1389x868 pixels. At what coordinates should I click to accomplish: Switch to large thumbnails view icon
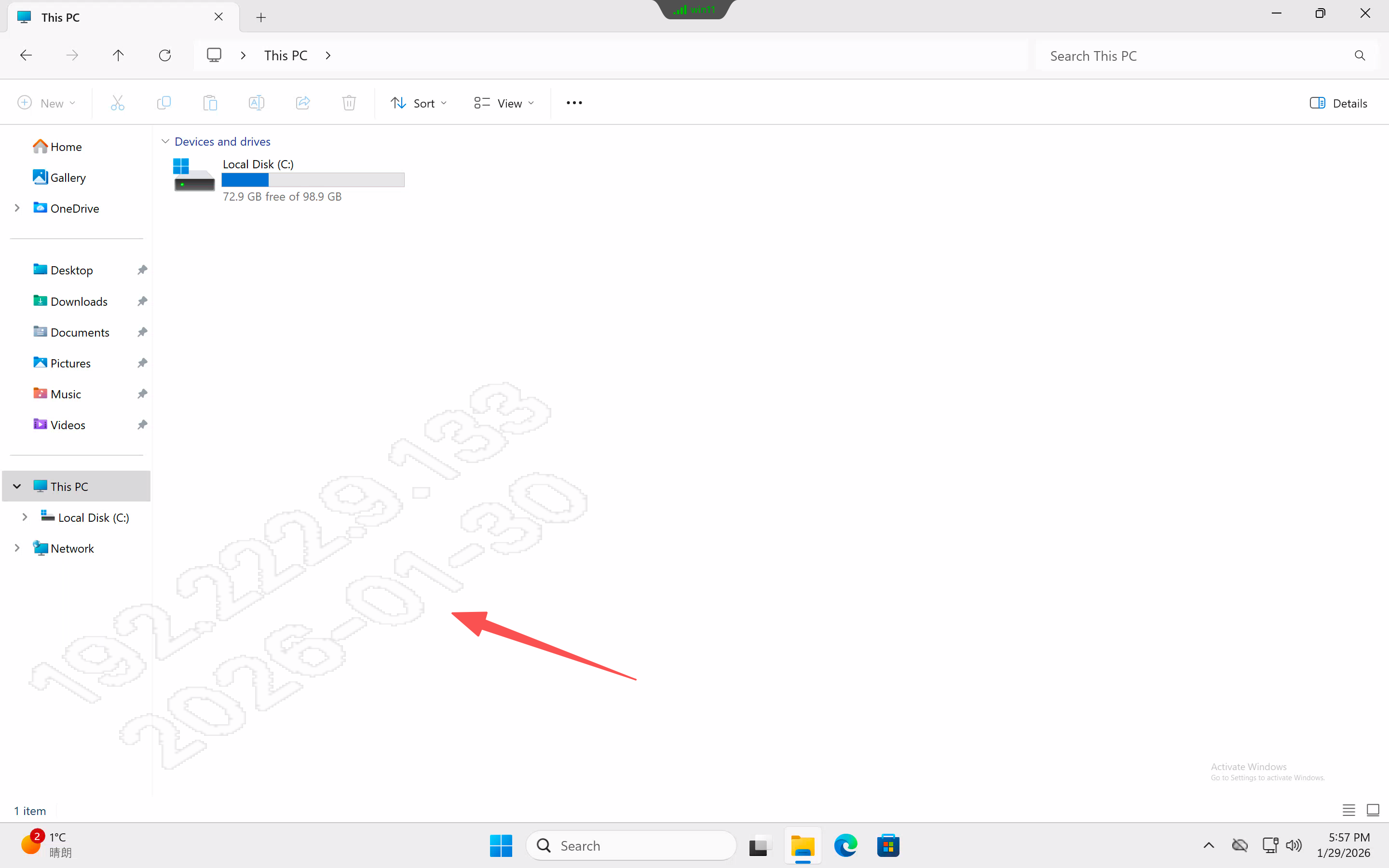pyautogui.click(x=1372, y=810)
